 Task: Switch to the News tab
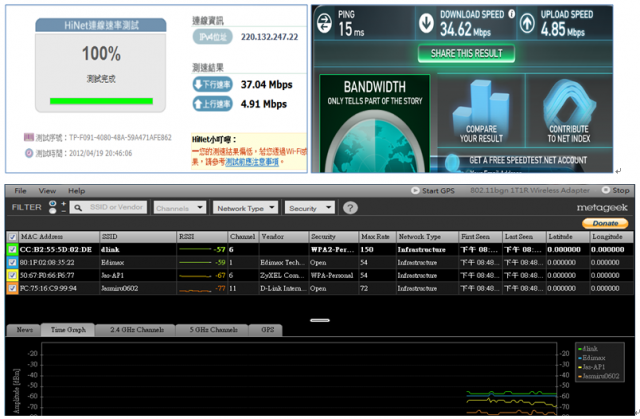[24, 330]
